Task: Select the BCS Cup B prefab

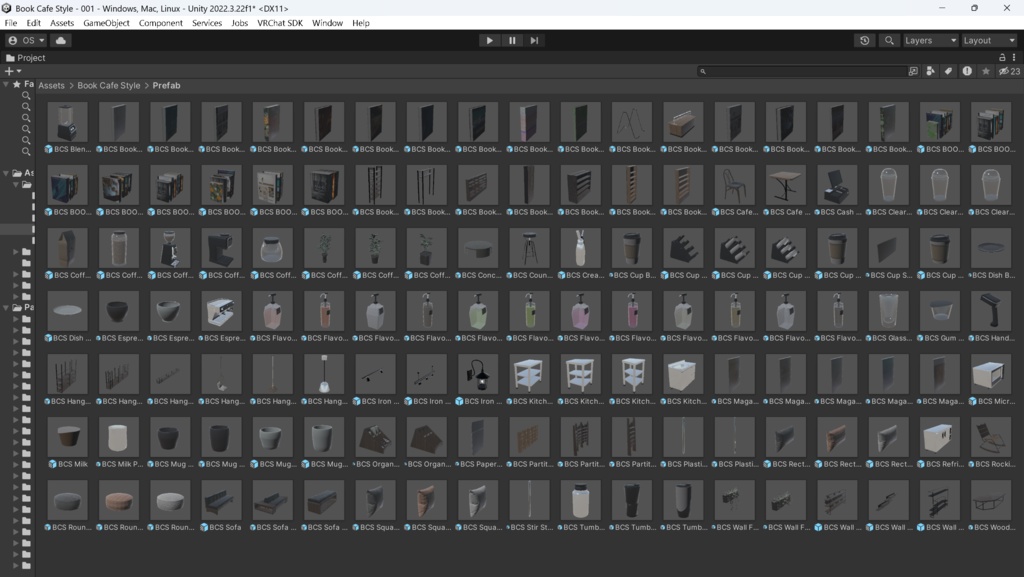Action: pyautogui.click(x=632, y=248)
